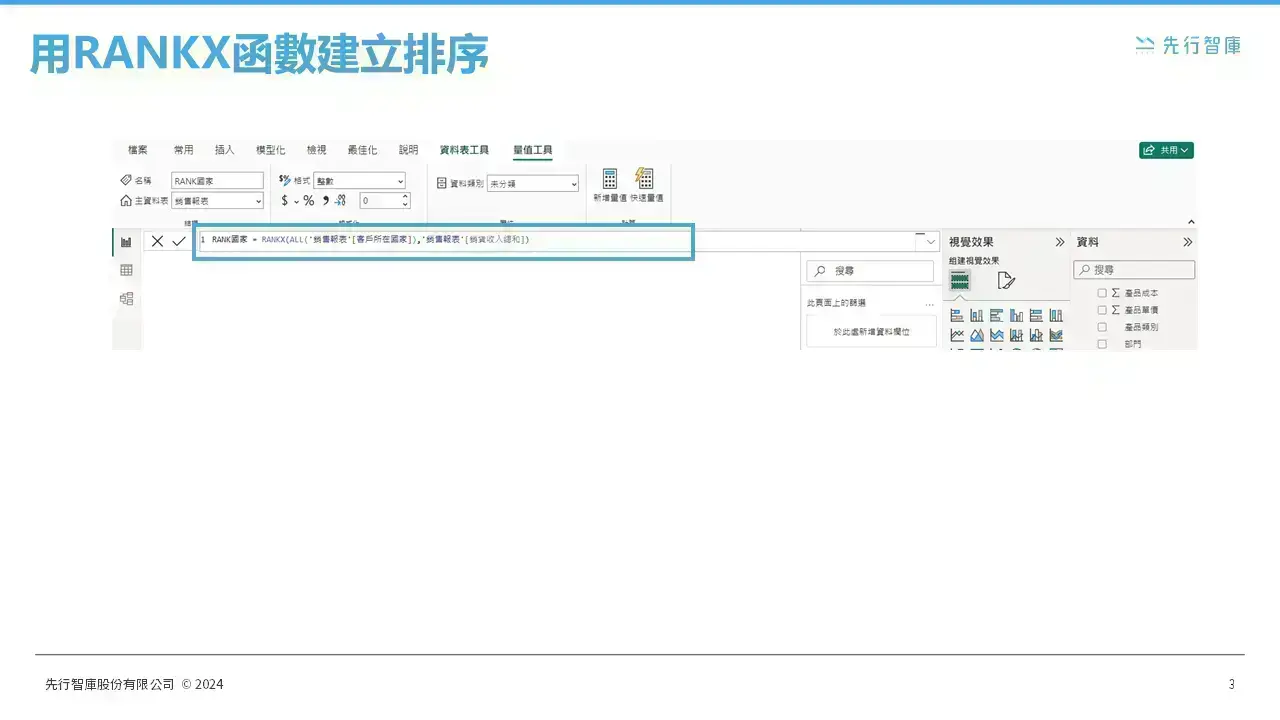Screen dimensions: 1280x720
Task: Check the 產品類別 field checkbox
Action: (x=1102, y=327)
